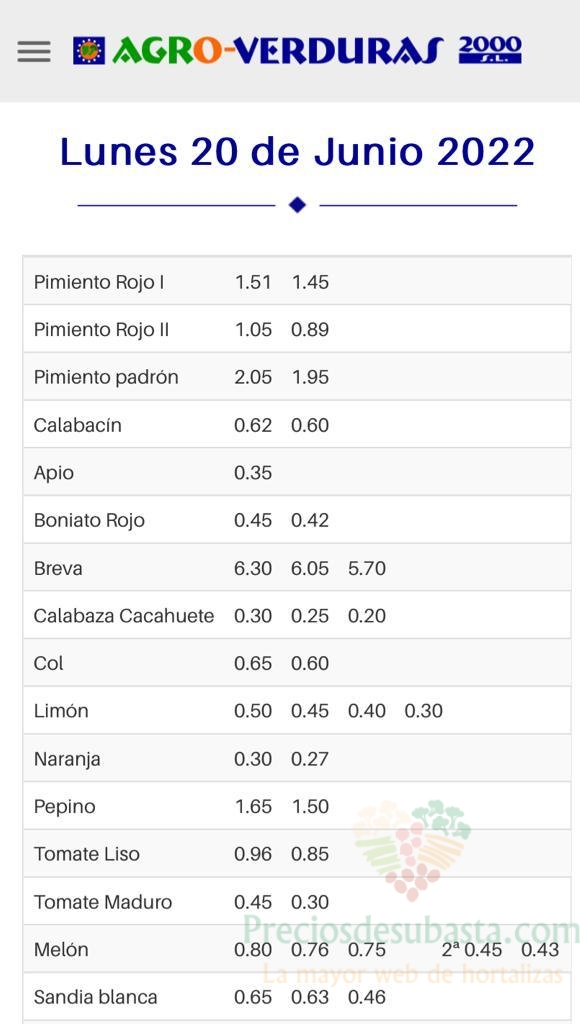Select the Lunes 20 de Junio 2022 heading
Image resolution: width=580 pixels, height=1024 pixels.
(x=297, y=152)
